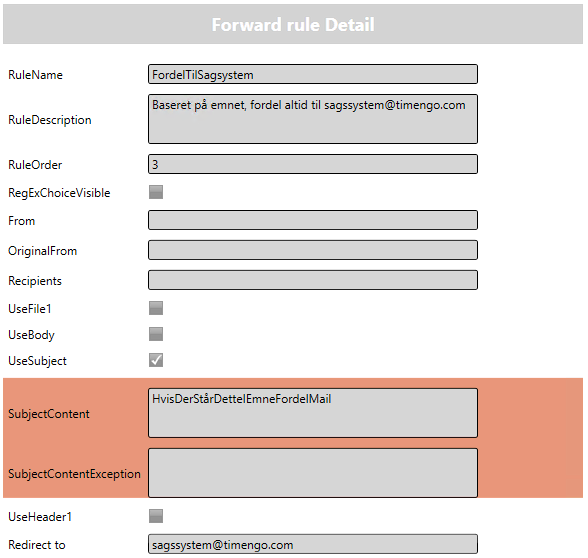Click the UseSubject label

point(38,361)
